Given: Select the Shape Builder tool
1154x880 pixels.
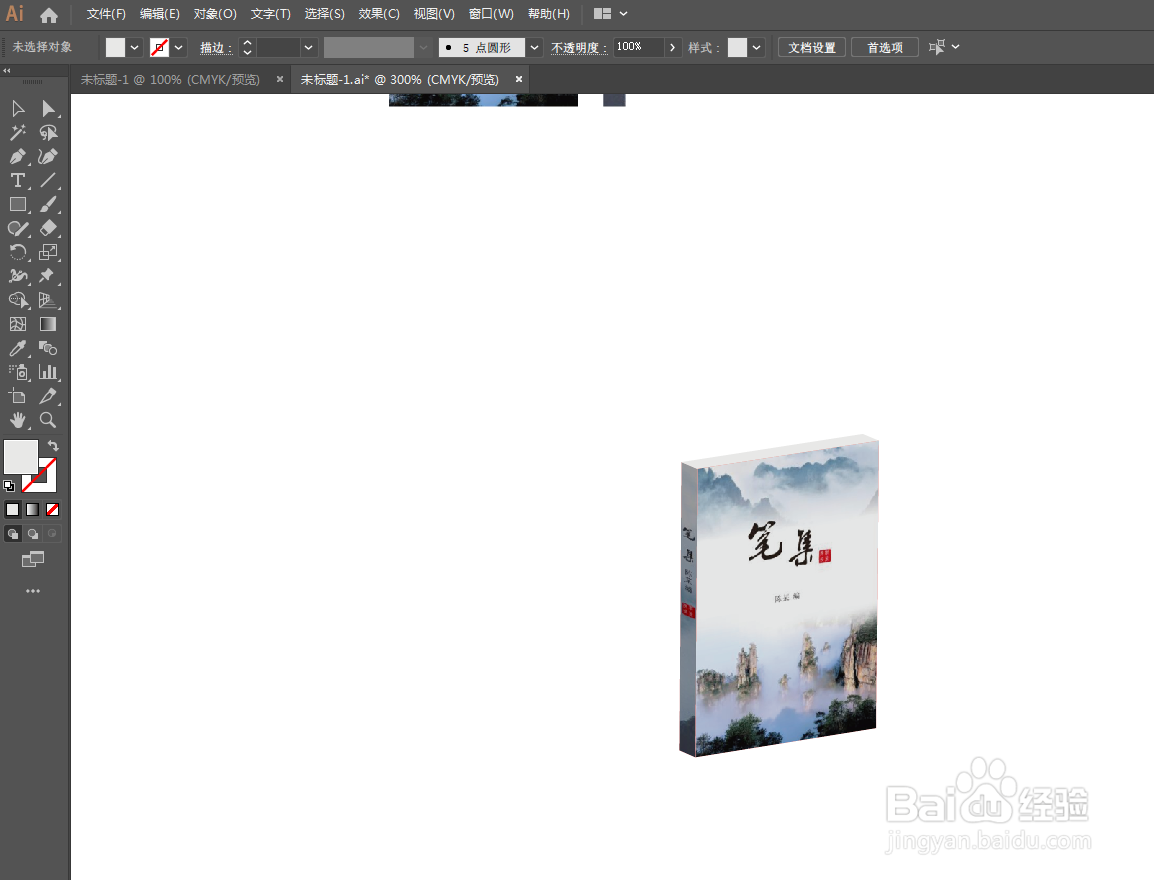Looking at the screenshot, I should 18,300.
